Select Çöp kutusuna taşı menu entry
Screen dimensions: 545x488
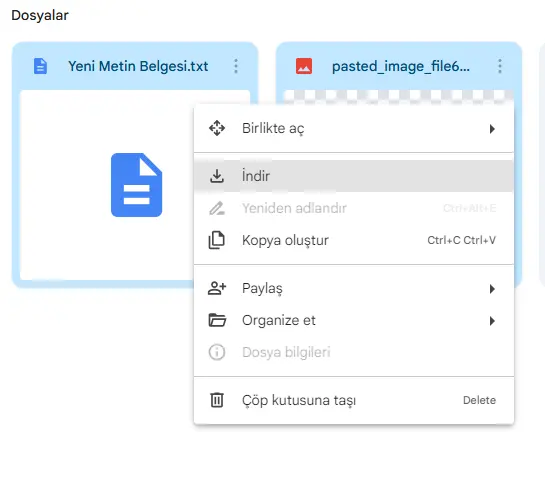353,400
